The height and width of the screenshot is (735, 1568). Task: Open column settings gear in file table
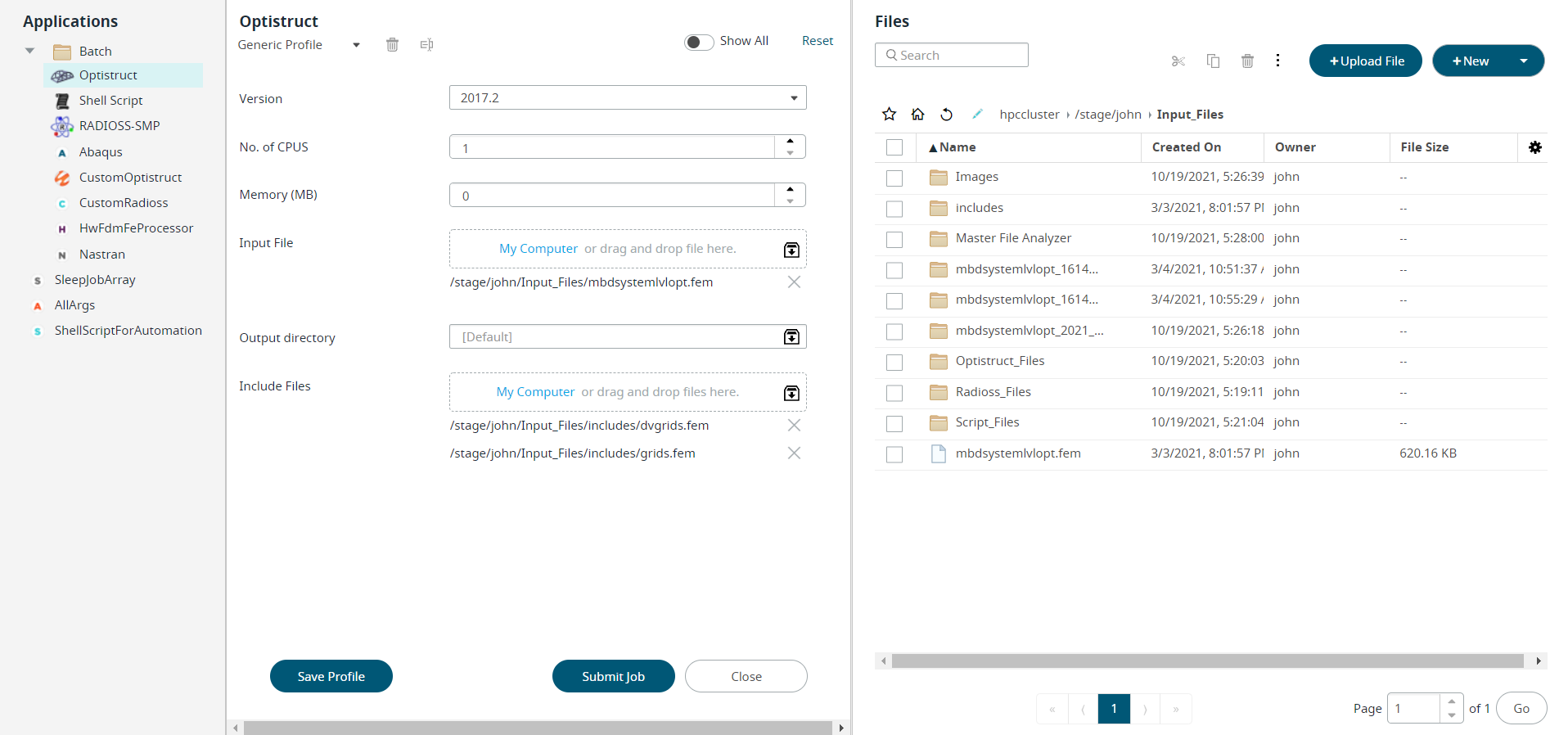click(1535, 147)
